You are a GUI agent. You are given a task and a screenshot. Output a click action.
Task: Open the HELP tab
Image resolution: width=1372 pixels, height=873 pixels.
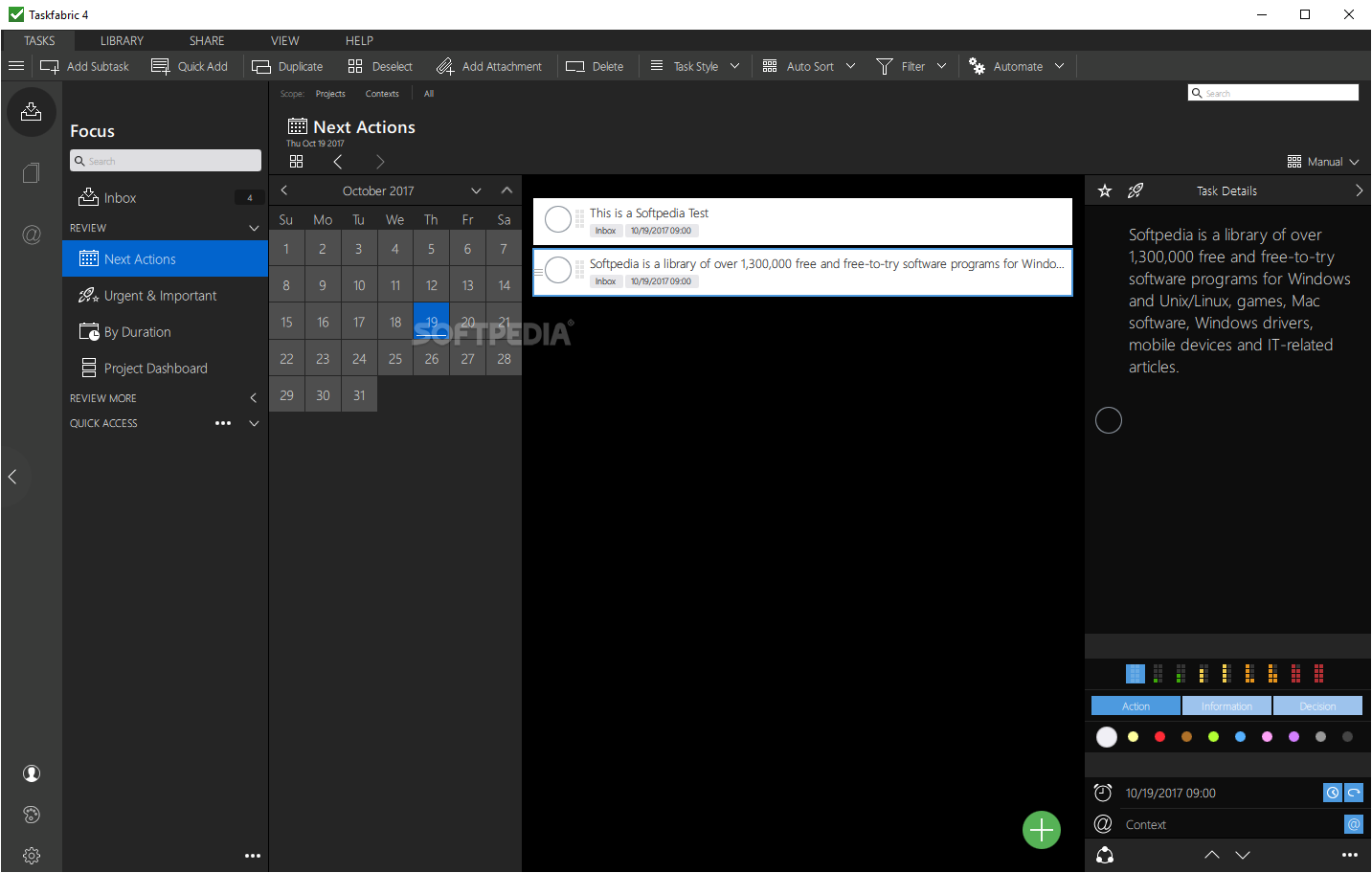[x=360, y=40]
